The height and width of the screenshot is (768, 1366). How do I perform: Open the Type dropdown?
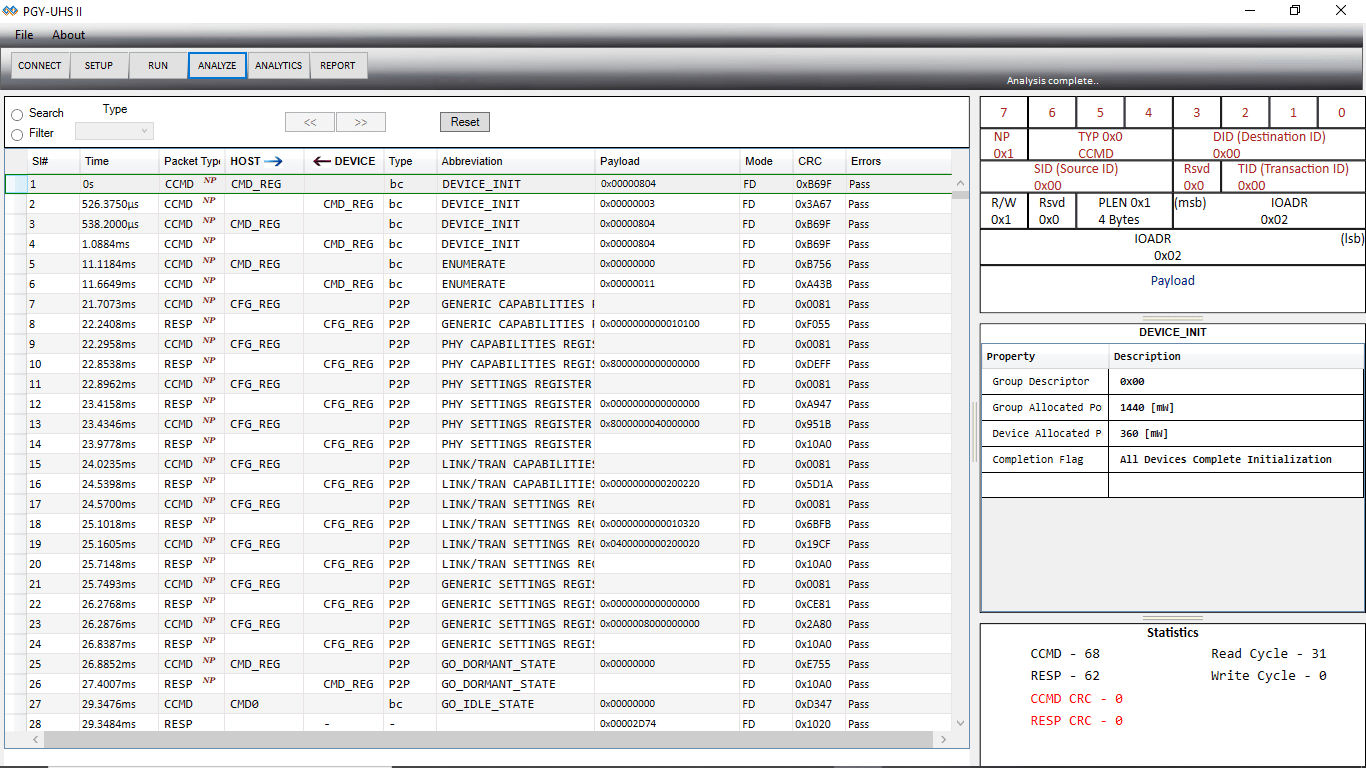click(114, 131)
